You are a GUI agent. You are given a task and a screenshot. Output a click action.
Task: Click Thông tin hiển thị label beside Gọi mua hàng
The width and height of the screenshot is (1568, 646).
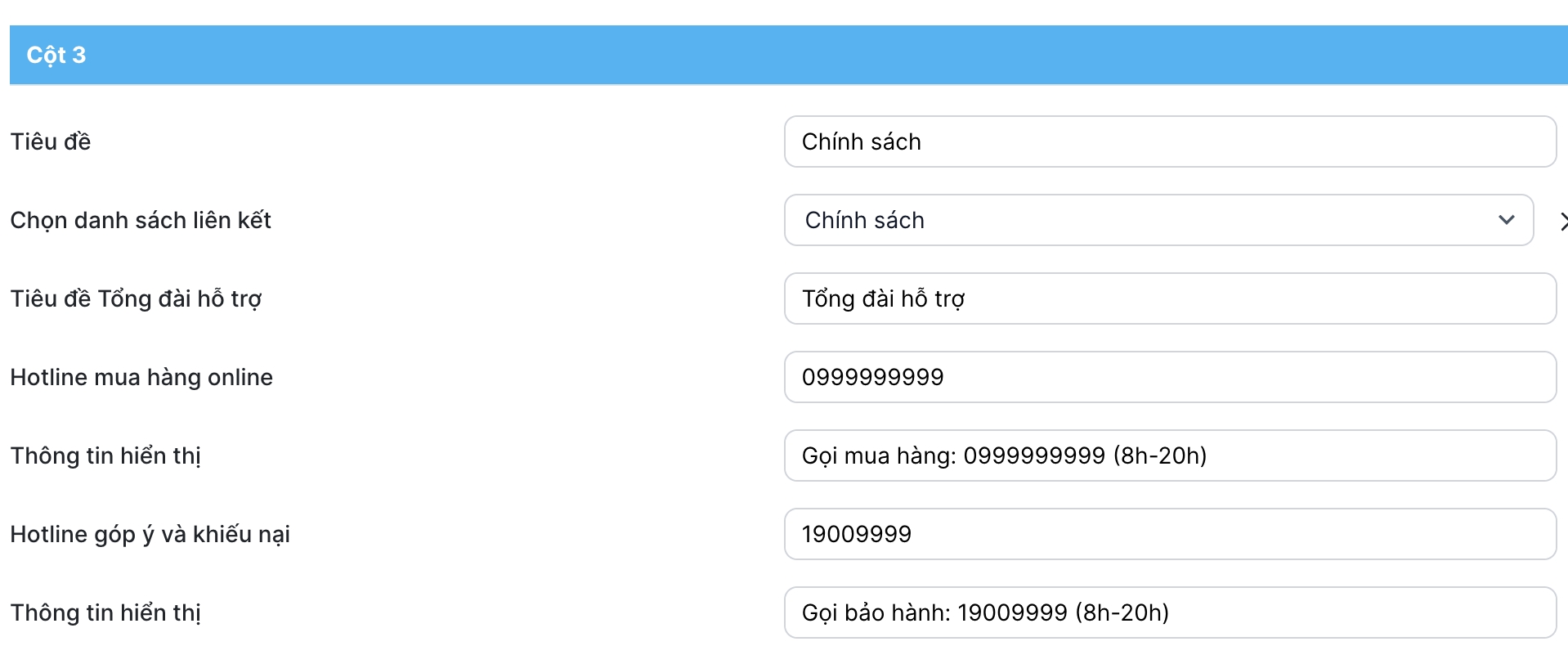coord(105,455)
